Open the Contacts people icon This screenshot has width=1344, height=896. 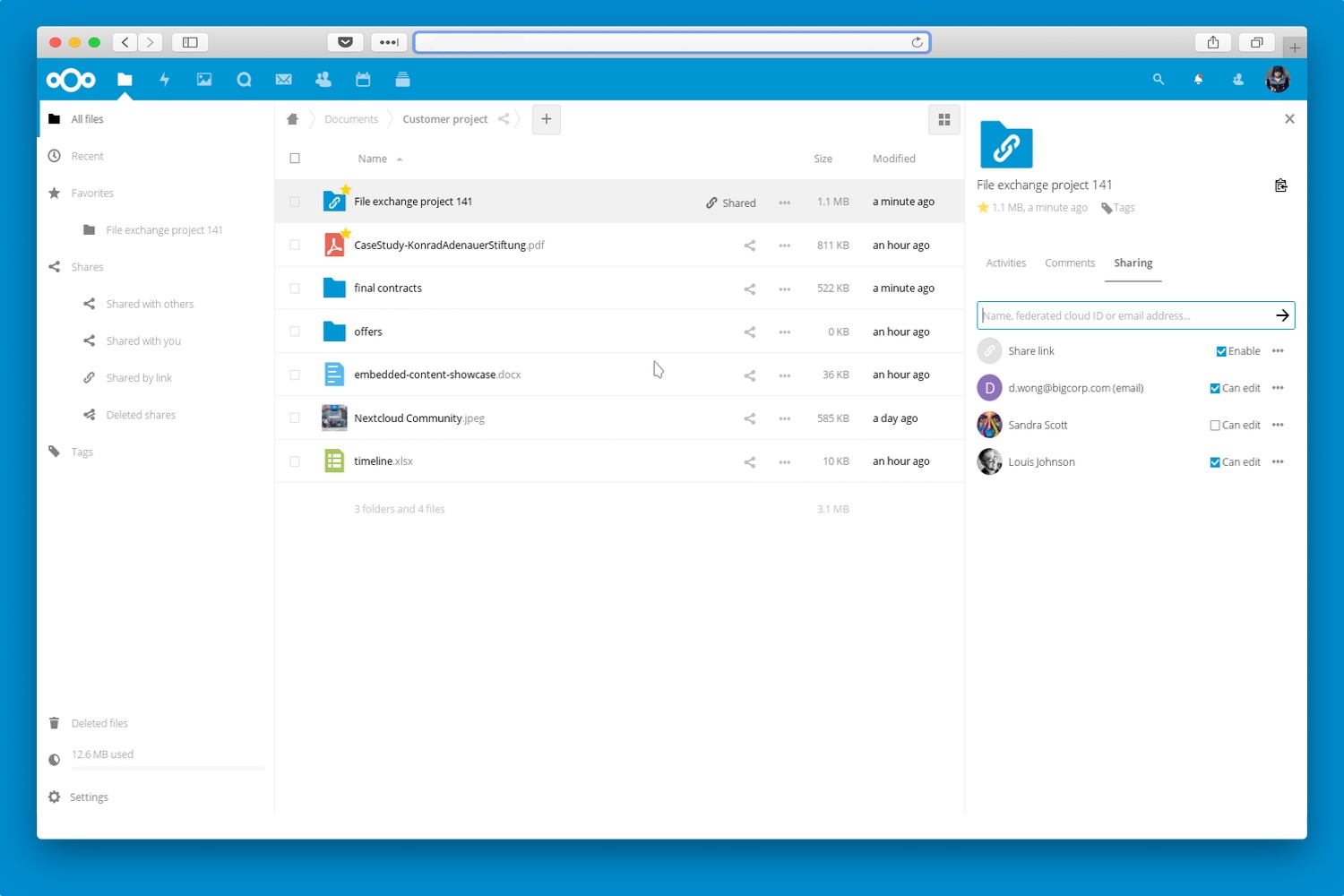pyautogui.click(x=323, y=80)
